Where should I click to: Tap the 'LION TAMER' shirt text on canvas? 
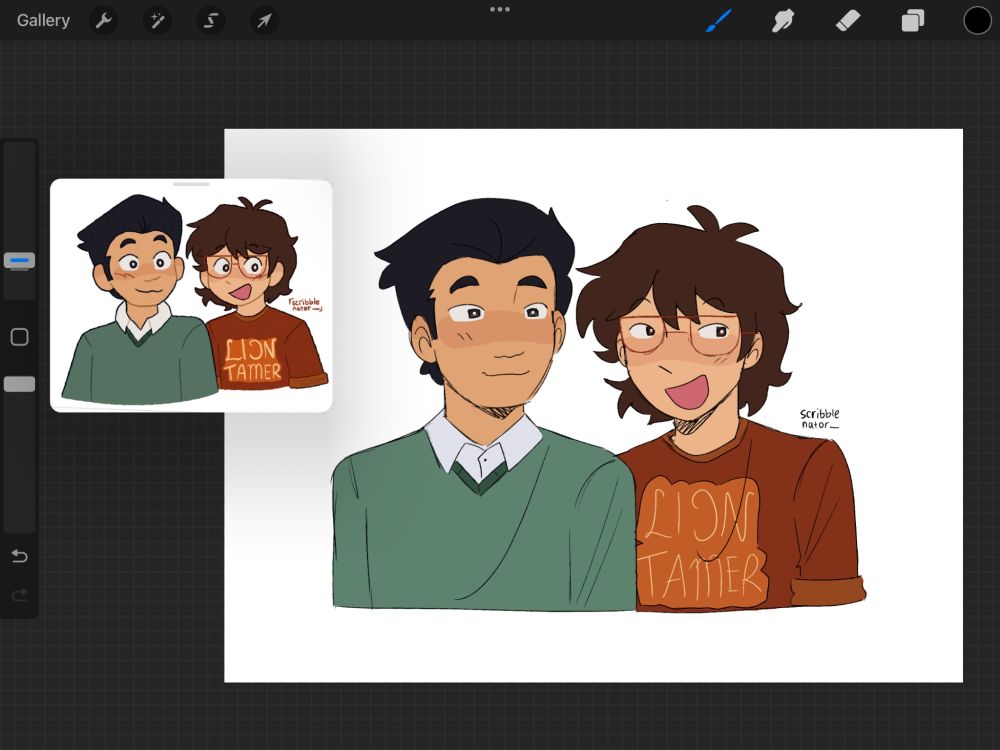point(702,543)
